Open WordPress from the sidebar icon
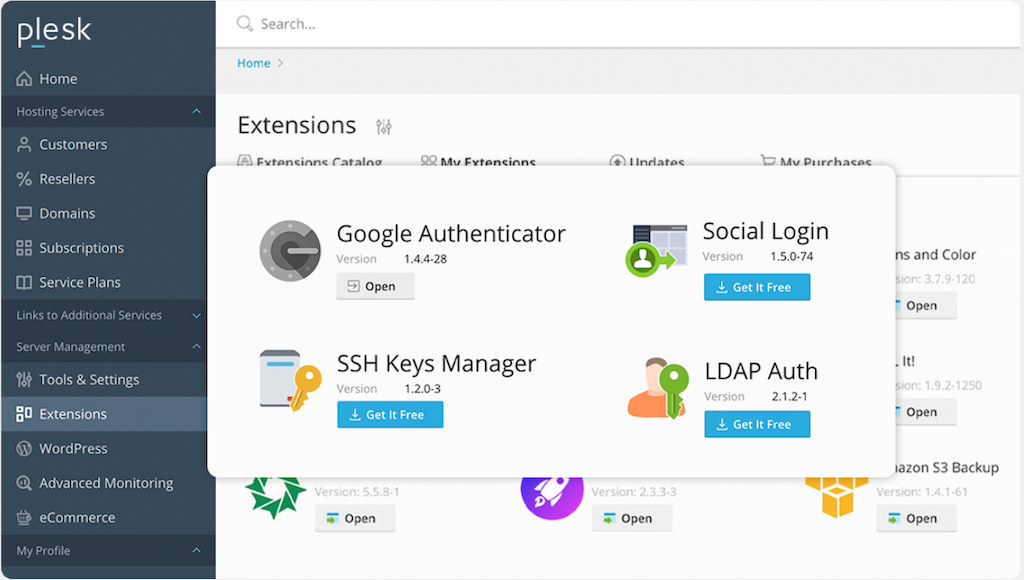The image size is (1024, 580). coord(22,448)
